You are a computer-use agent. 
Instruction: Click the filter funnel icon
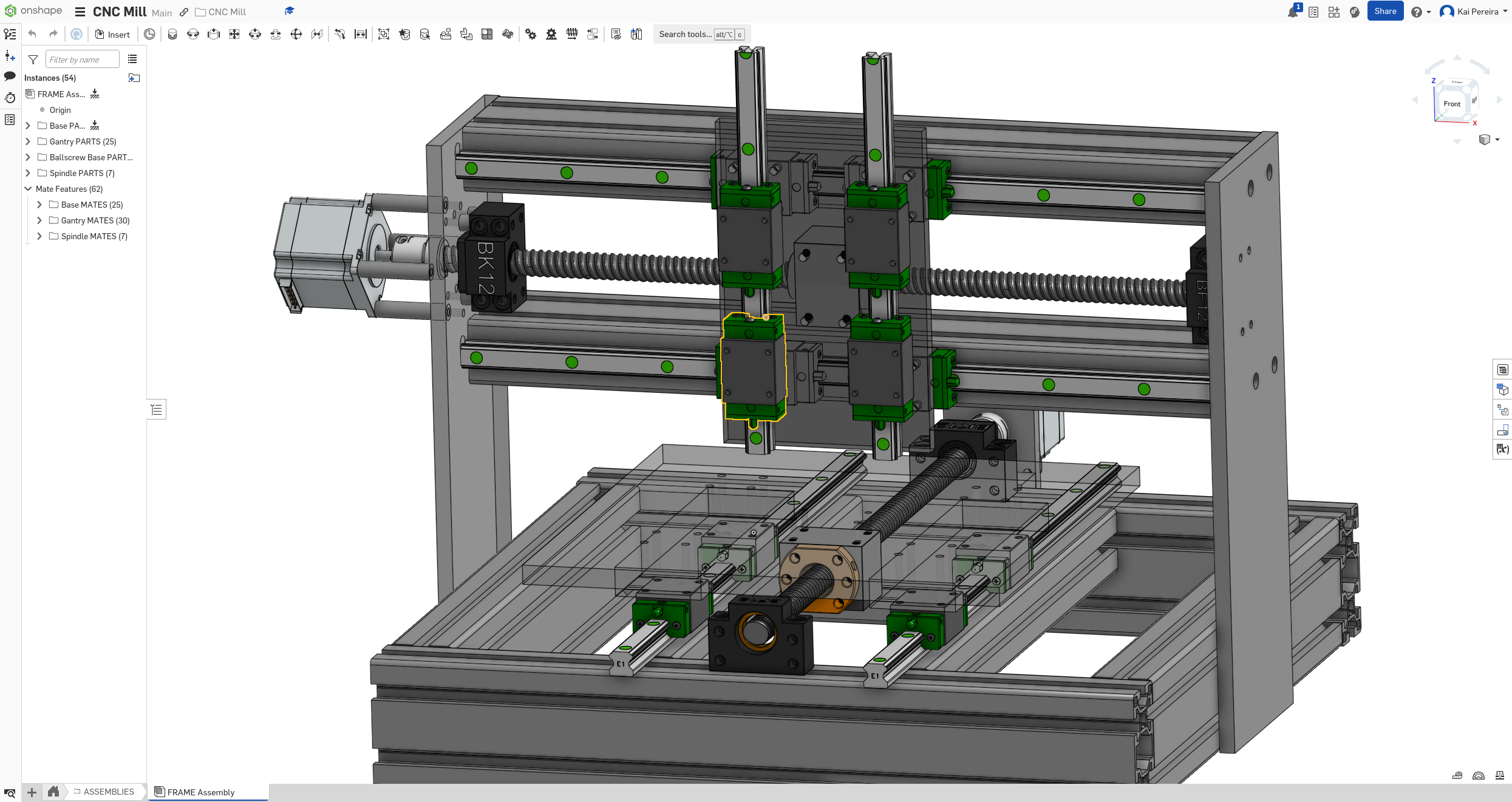pyautogui.click(x=33, y=59)
